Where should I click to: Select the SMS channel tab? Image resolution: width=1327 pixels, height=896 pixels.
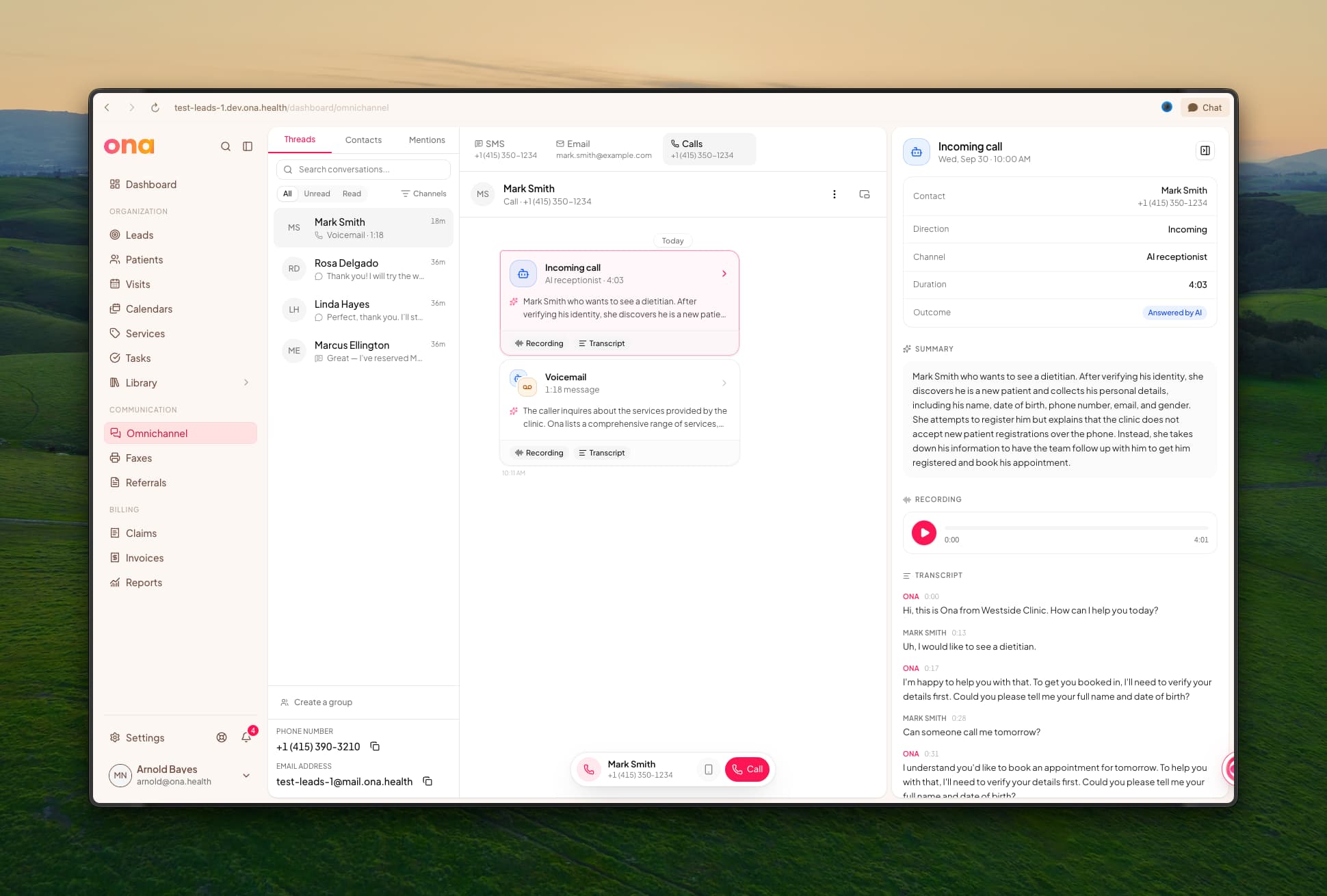505,149
